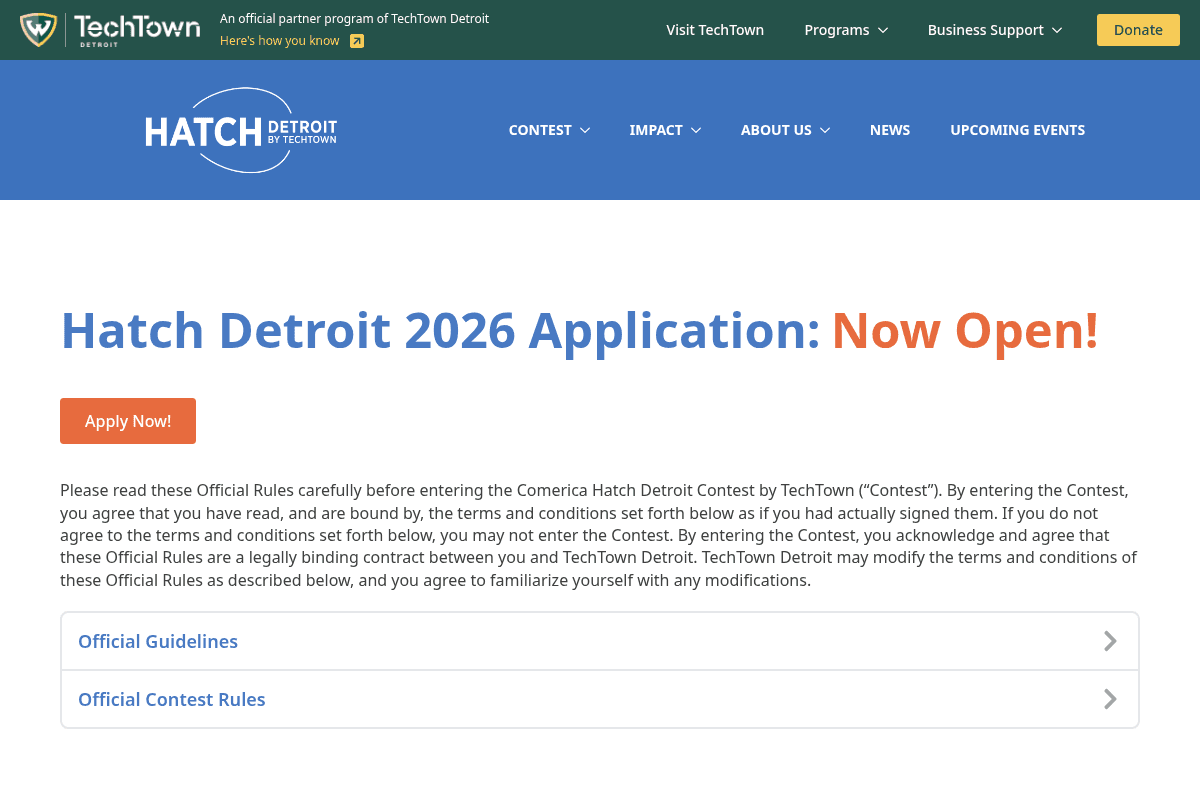Expand the About Us dropdown
This screenshot has height=800, width=1200.
(x=785, y=130)
